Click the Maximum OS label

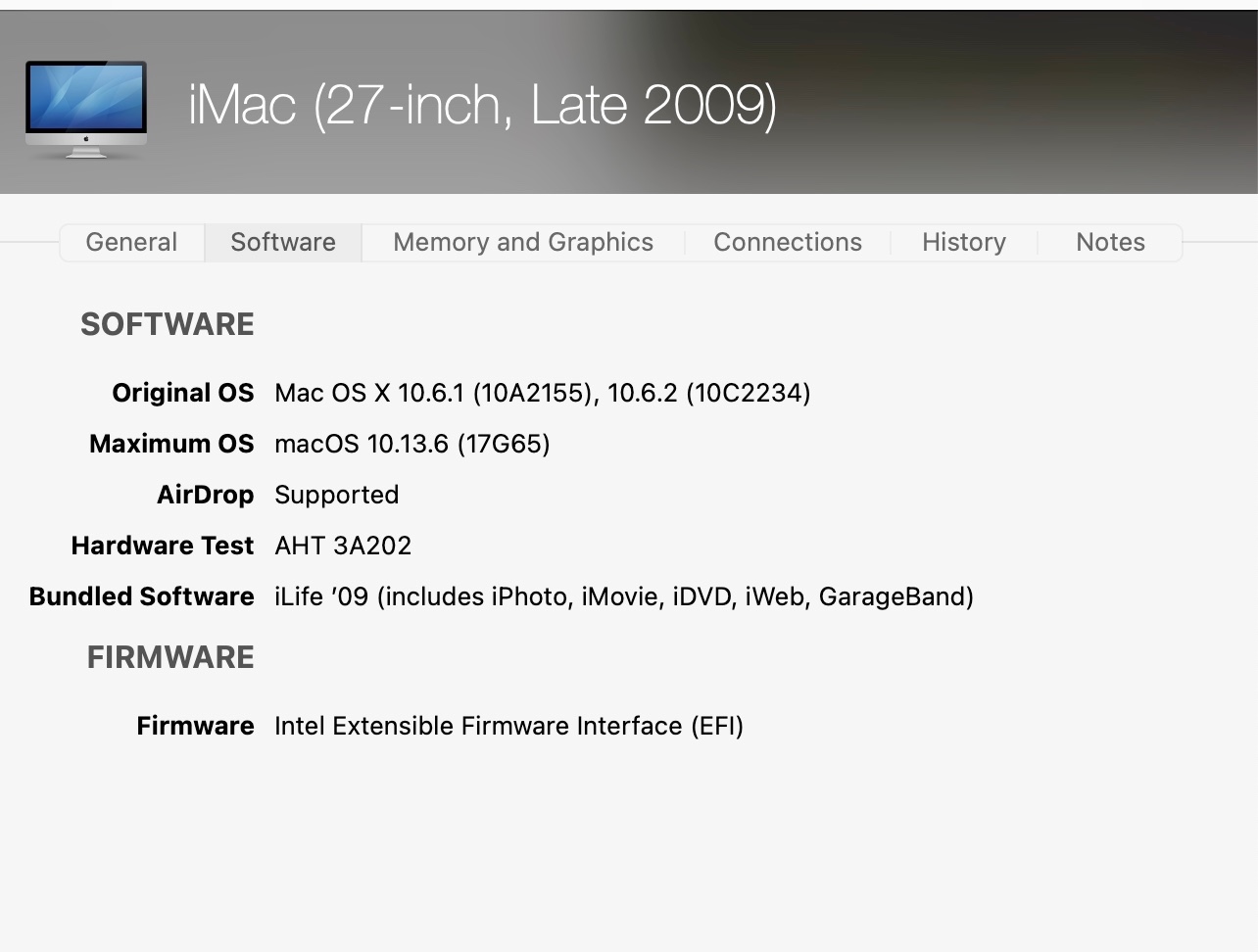pos(171,444)
